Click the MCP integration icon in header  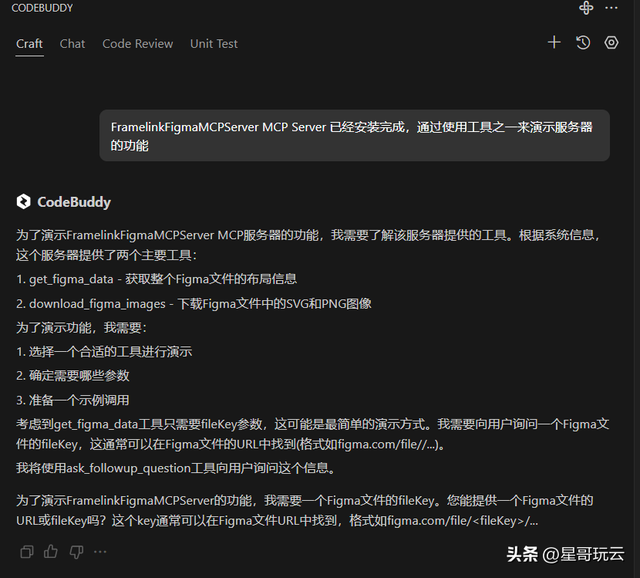point(586,8)
